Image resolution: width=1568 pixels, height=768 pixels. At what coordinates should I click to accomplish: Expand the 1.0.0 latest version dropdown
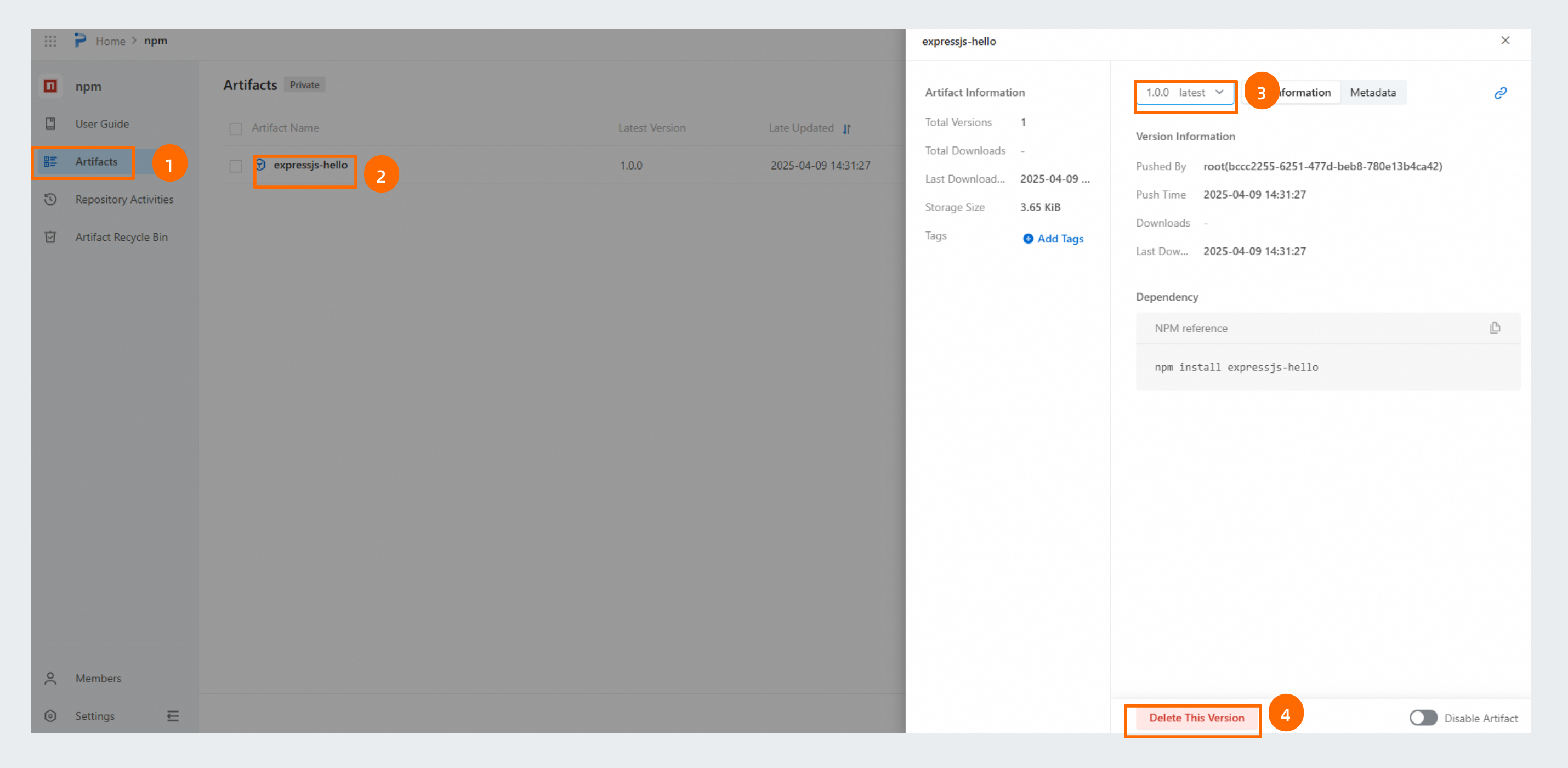[1184, 93]
